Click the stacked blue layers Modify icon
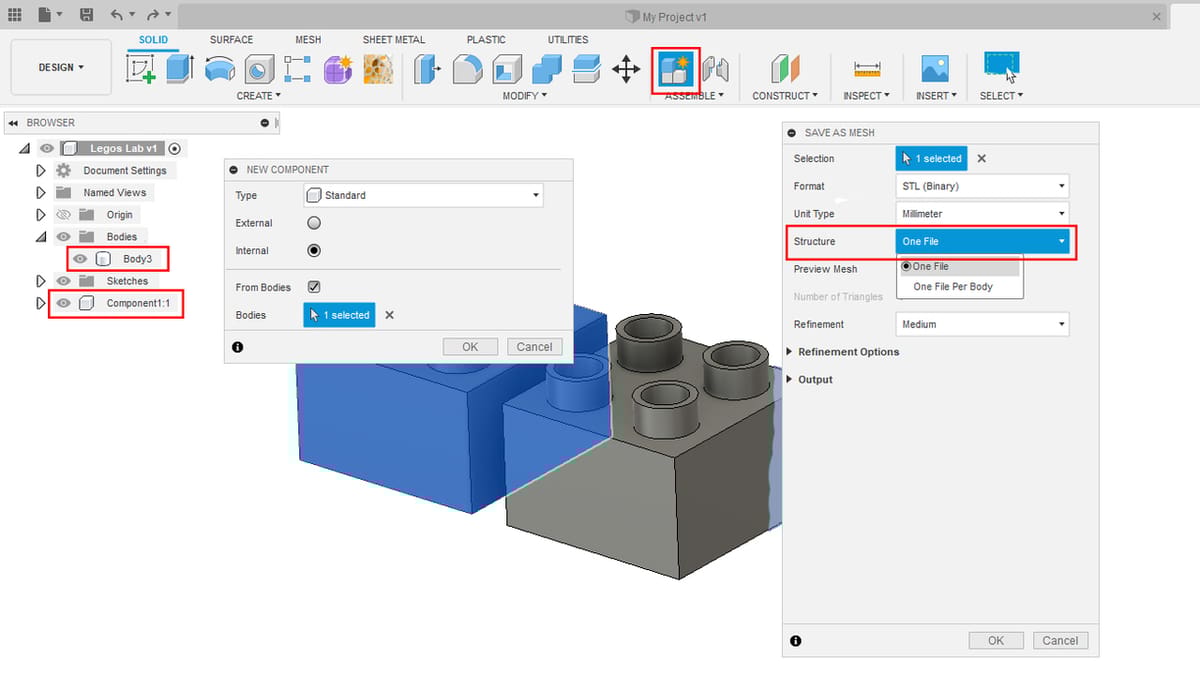This screenshot has width=1200, height=675. coord(586,69)
